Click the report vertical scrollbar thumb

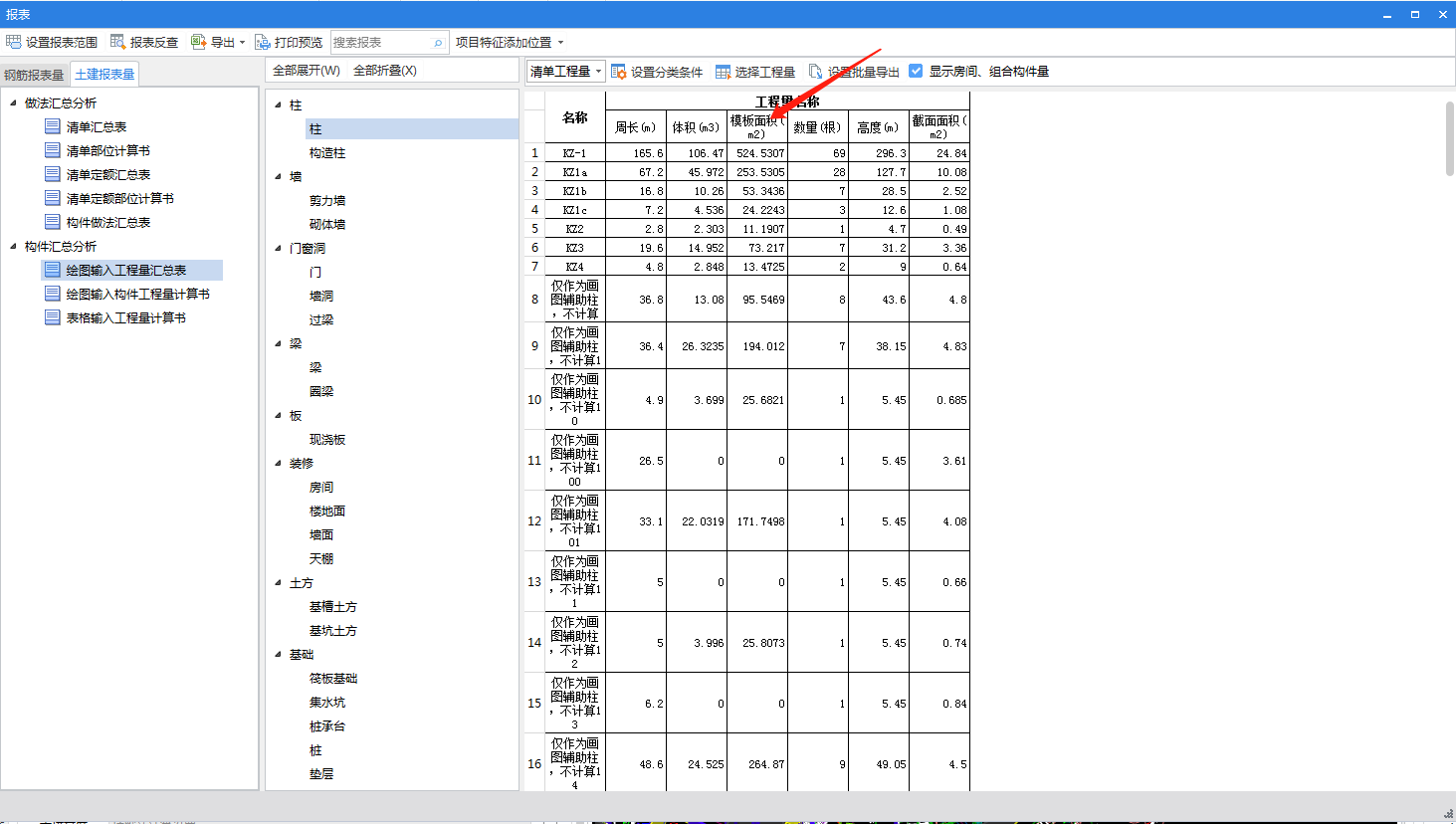pyautogui.click(x=1450, y=137)
